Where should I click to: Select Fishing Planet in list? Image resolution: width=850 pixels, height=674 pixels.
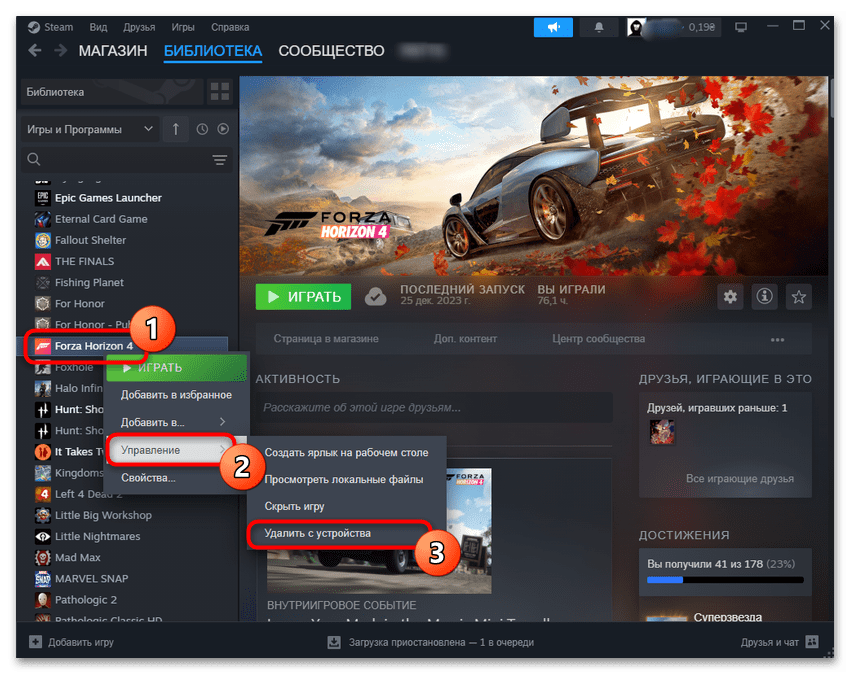tap(89, 283)
